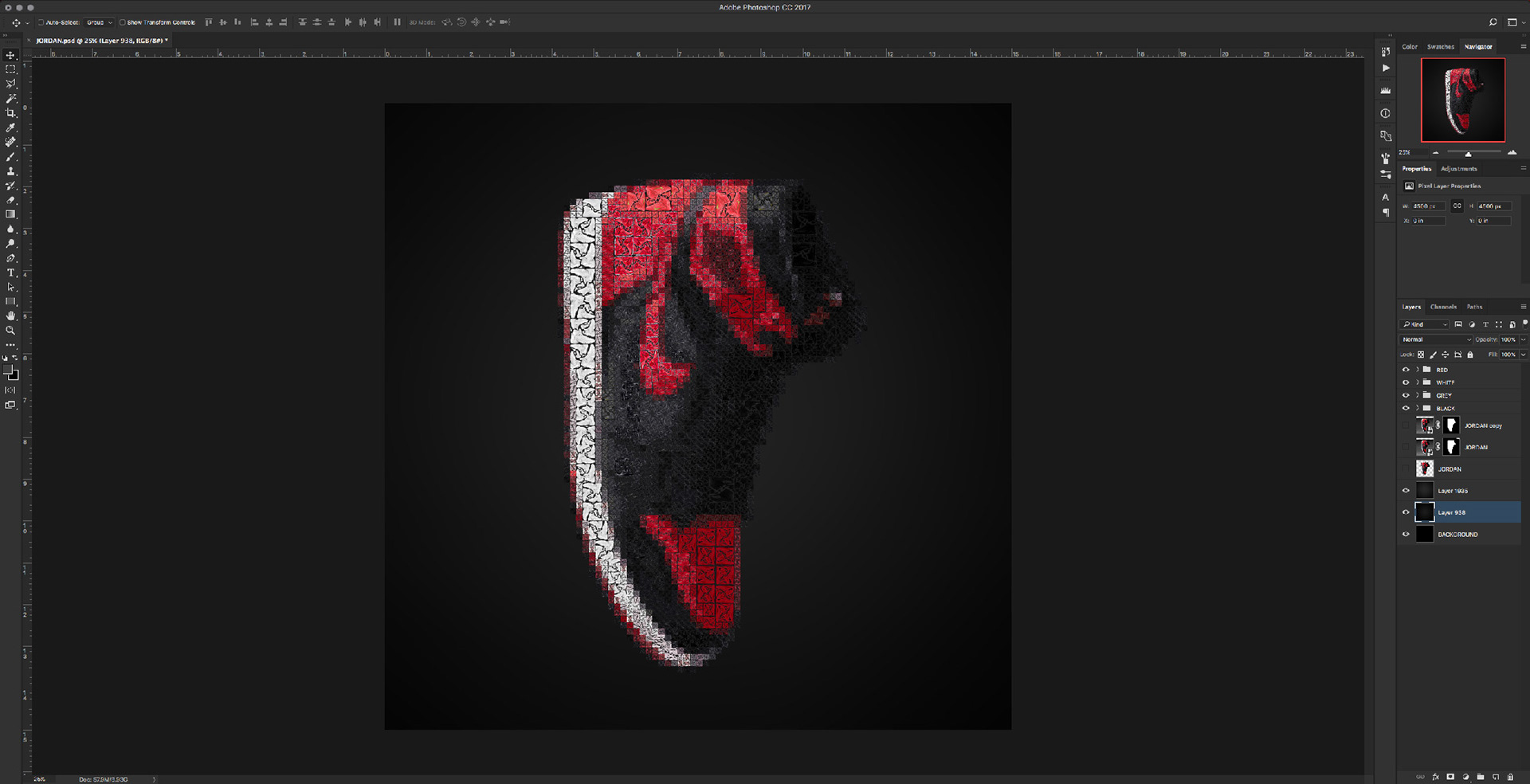Select the Zoom tool
1530x784 pixels.
point(11,331)
